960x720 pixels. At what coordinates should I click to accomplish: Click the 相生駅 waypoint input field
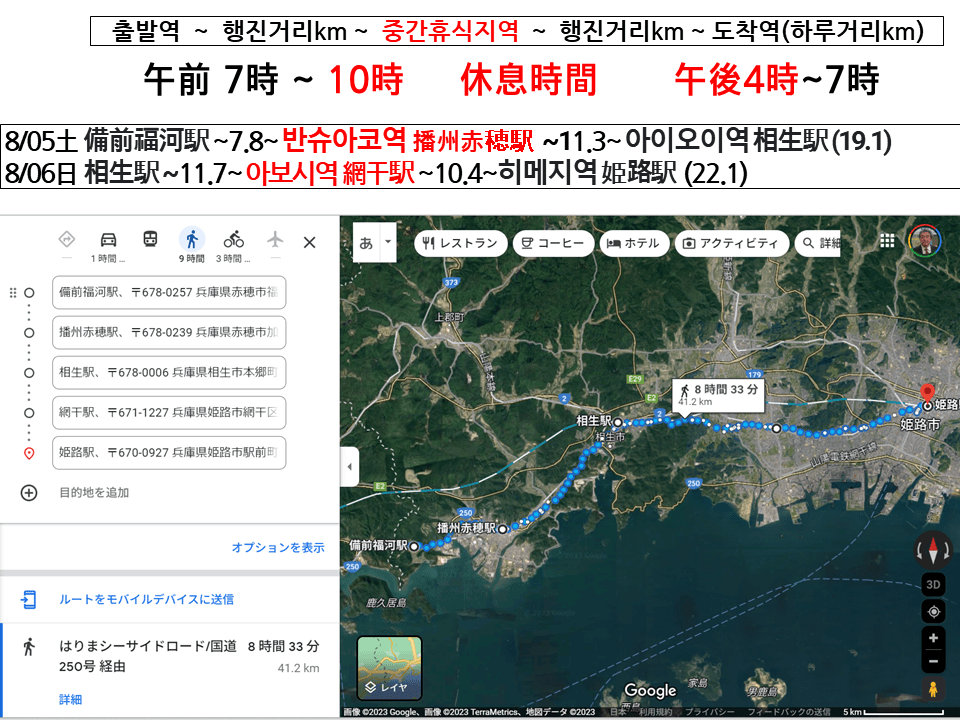[169, 372]
